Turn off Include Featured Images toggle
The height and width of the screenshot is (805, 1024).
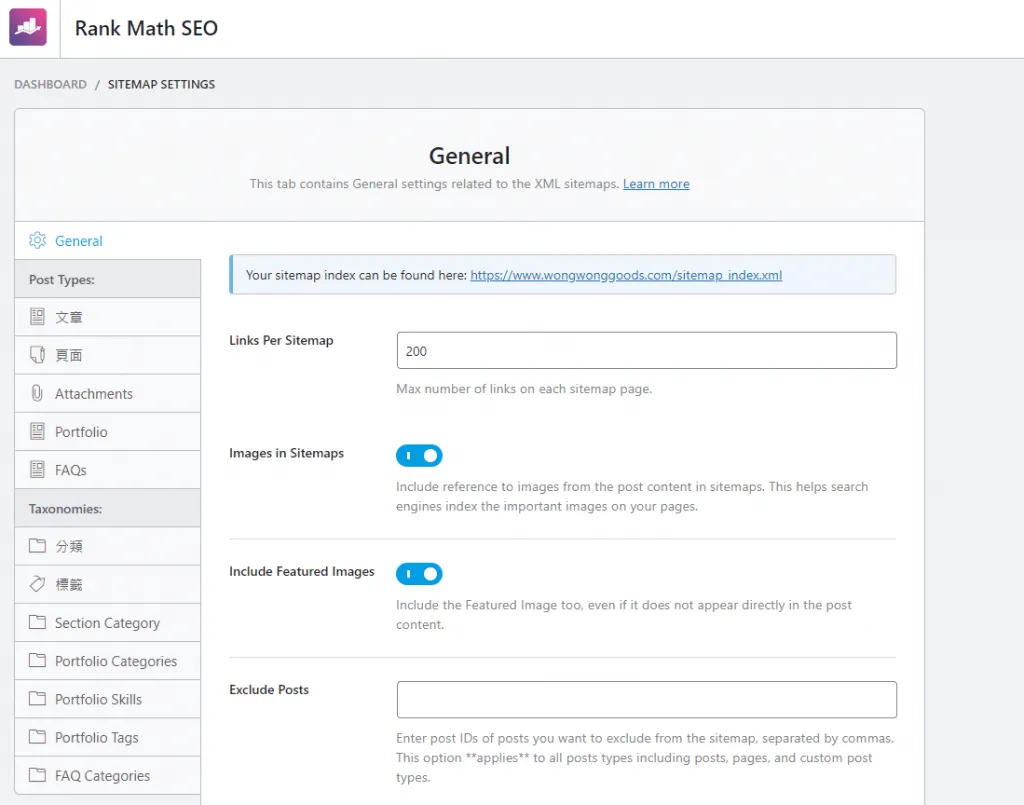(419, 574)
